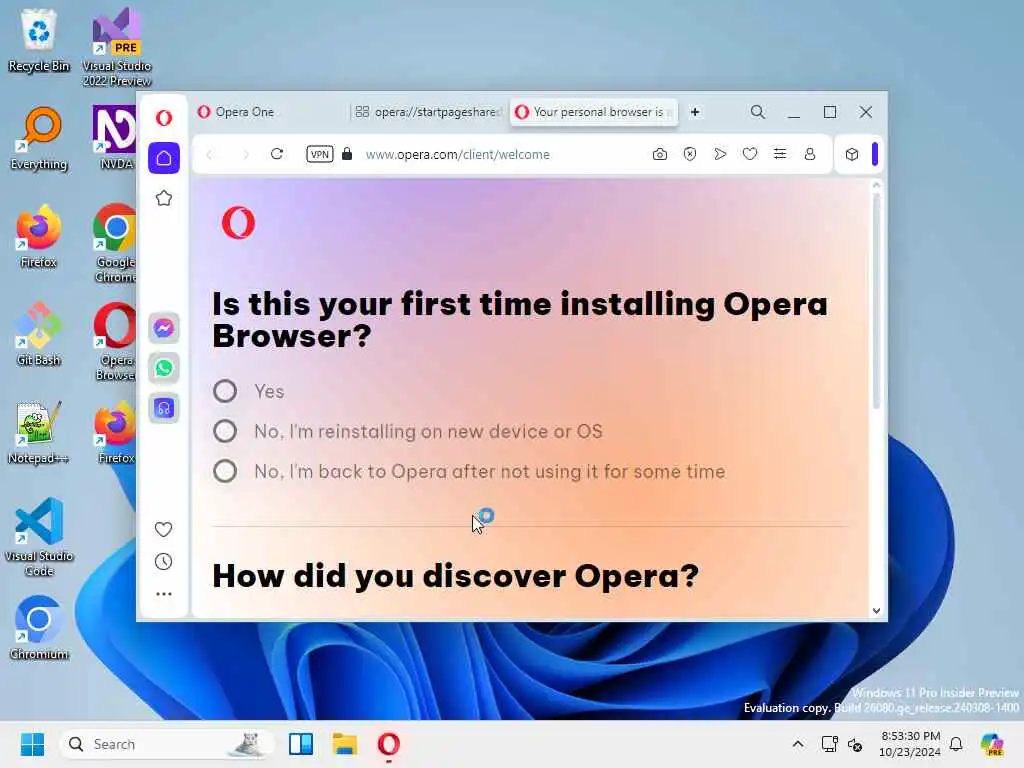The width and height of the screenshot is (1024, 768).
Task: Open a new tab with the plus button
Action: (x=695, y=112)
